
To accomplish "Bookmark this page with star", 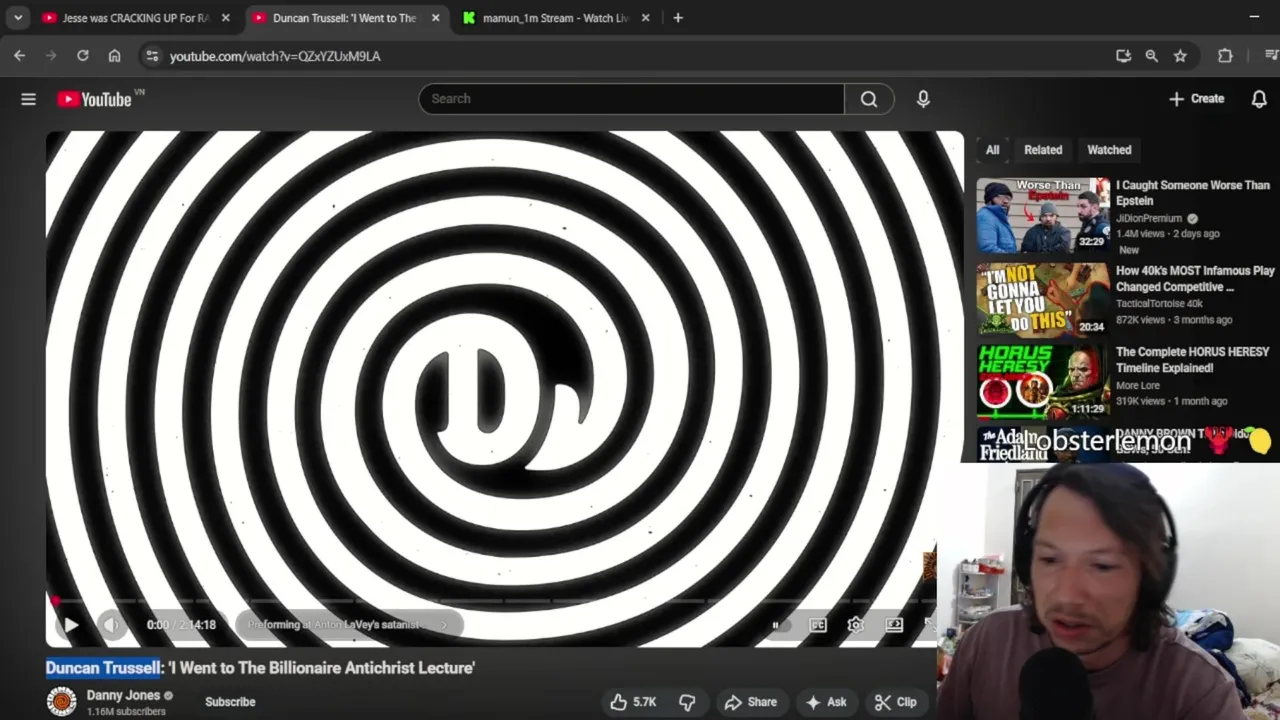I will click(1180, 56).
